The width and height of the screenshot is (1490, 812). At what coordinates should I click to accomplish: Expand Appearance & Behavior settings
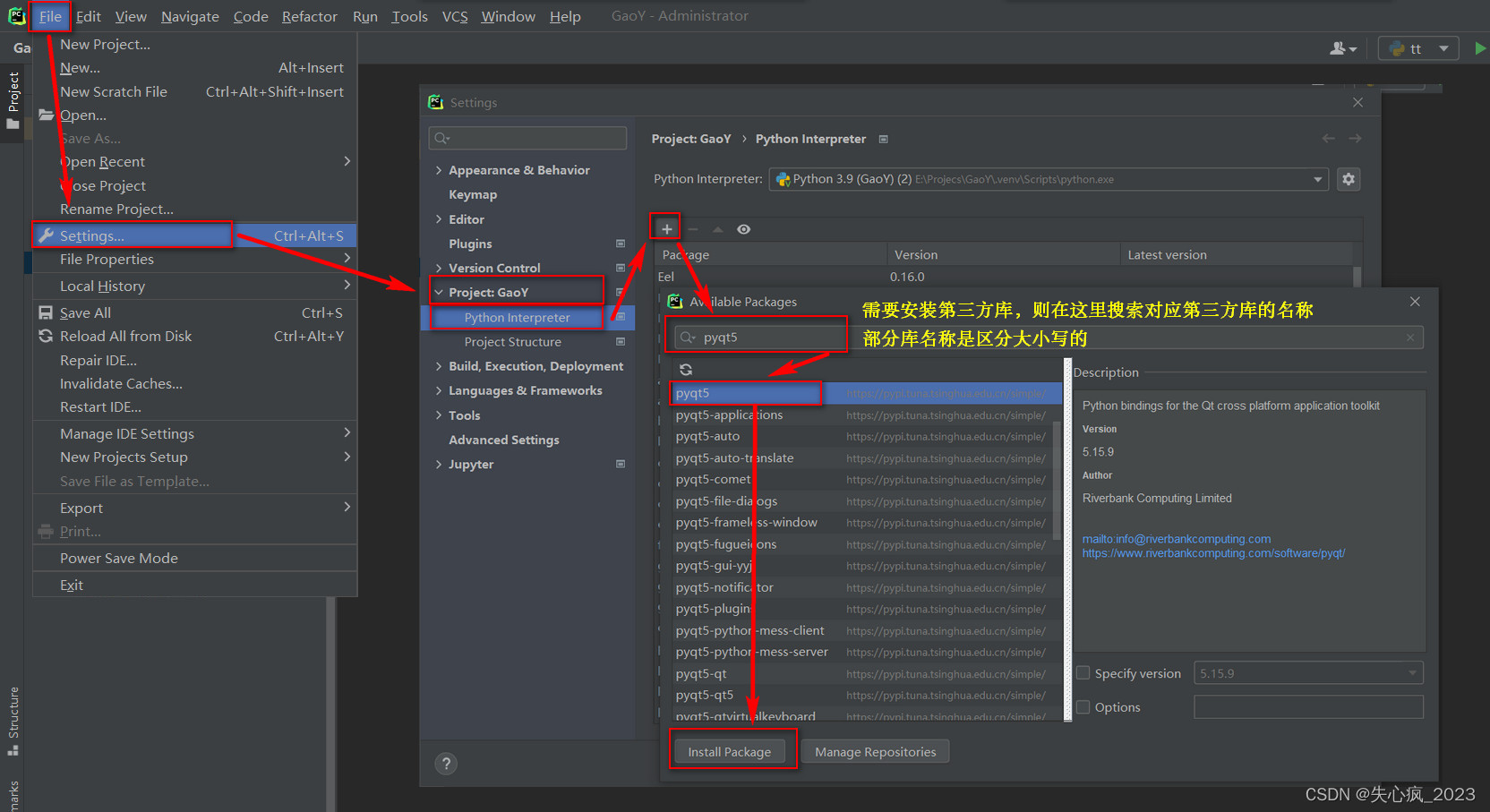point(439,170)
